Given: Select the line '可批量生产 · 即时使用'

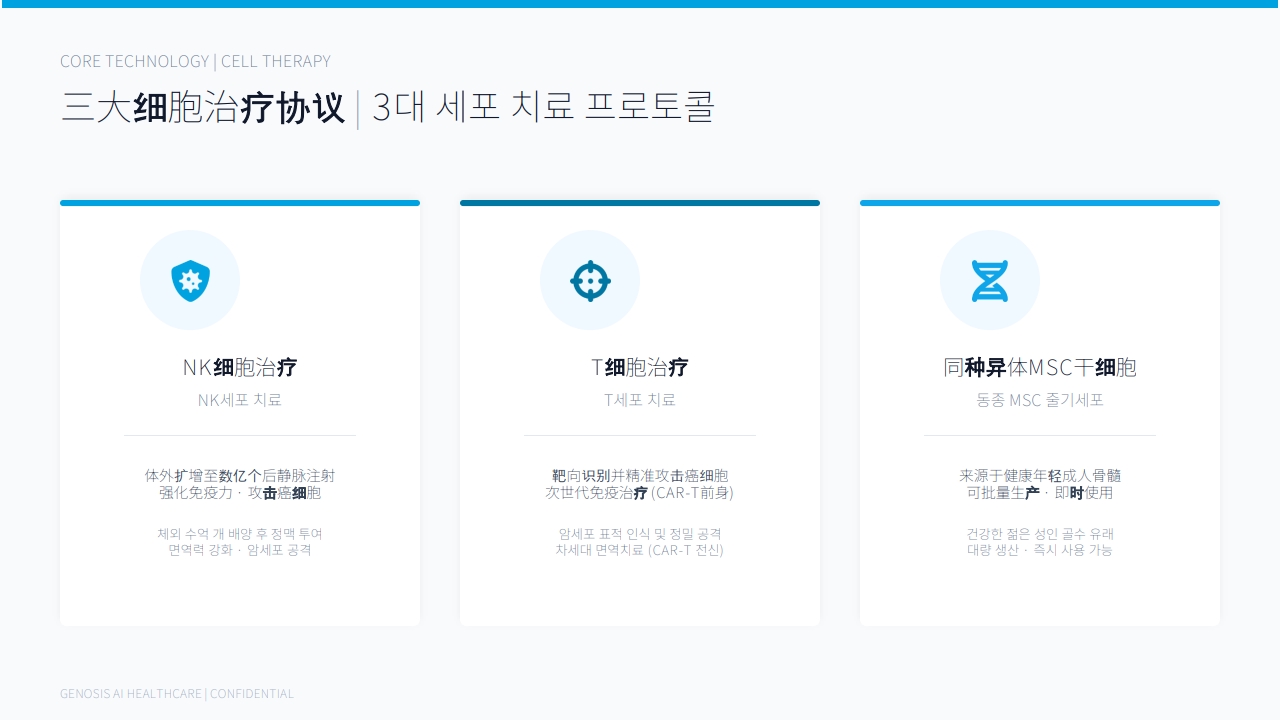Looking at the screenshot, I should pos(1040,493).
